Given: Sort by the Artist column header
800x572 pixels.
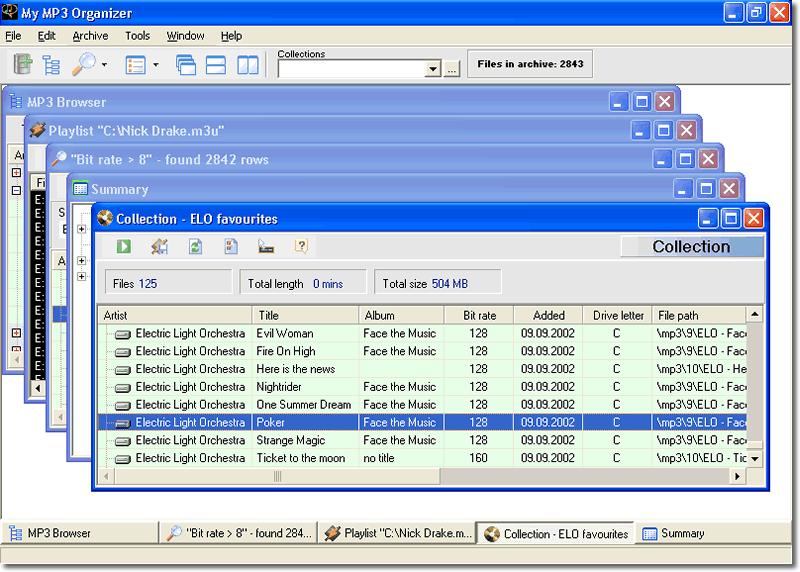Looking at the screenshot, I should pyautogui.click(x=175, y=315).
